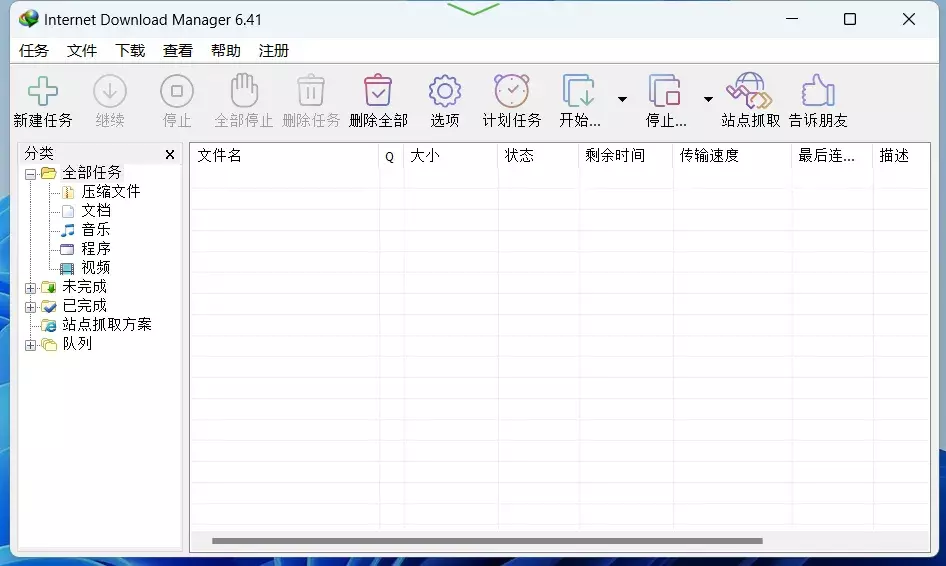This screenshot has width=946, height=566.
Task: Click the 删除全部 checked bin icon
Action: coord(378,91)
